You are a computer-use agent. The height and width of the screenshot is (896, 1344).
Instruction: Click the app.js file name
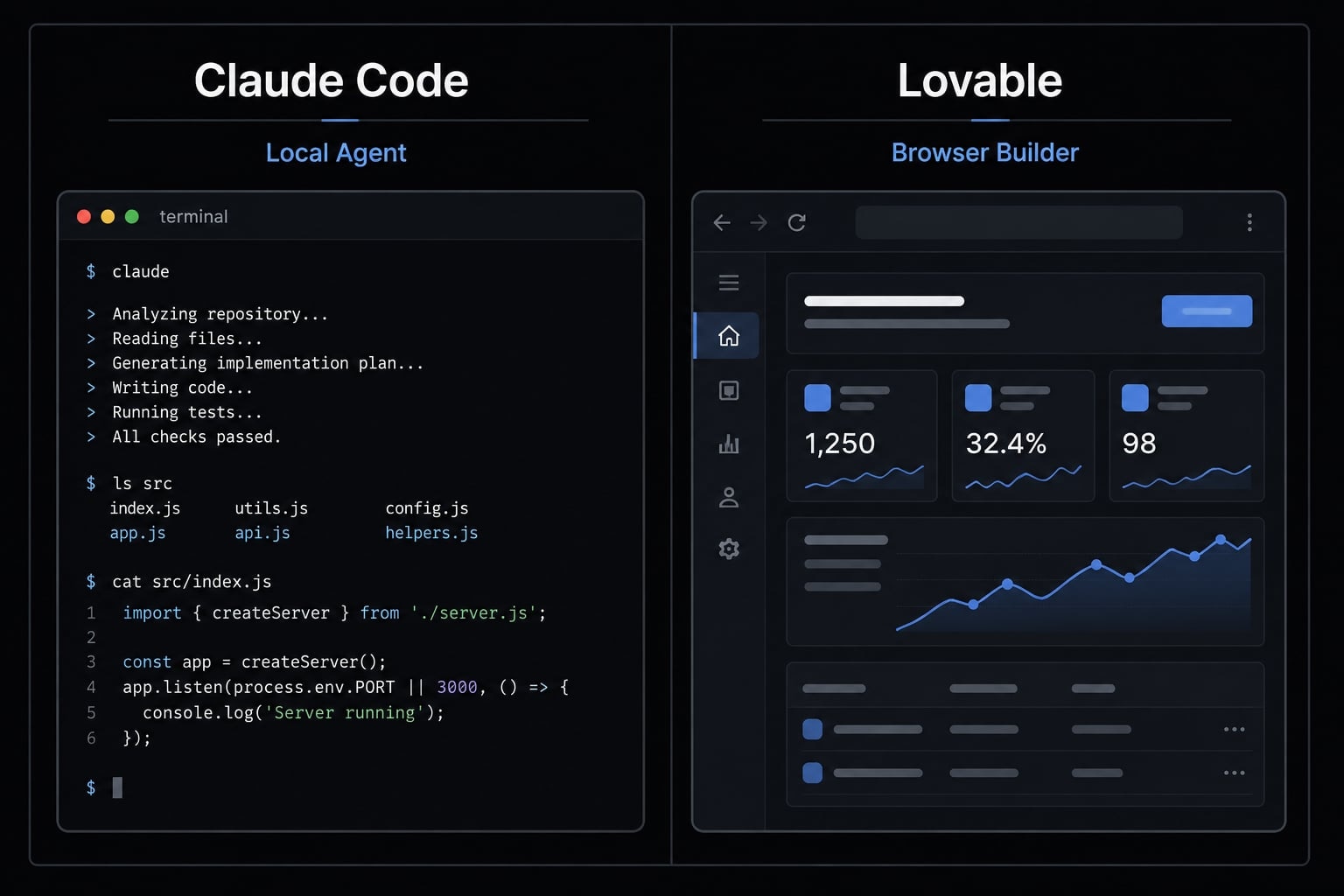[x=137, y=533]
